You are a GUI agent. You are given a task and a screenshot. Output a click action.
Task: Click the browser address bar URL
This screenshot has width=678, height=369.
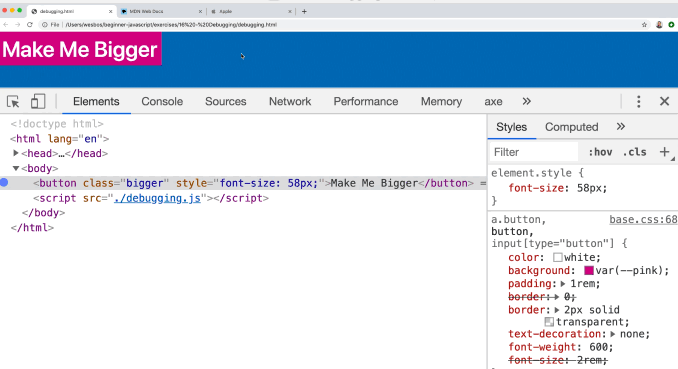[x=171, y=25]
